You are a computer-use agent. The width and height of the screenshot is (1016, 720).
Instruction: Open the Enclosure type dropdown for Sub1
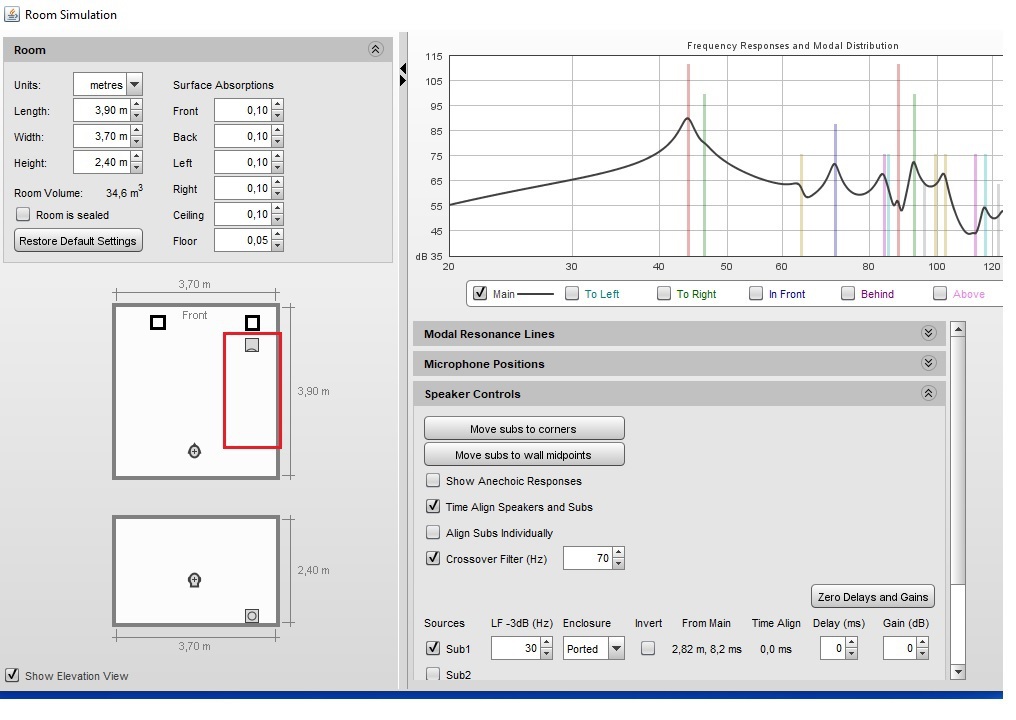tap(616, 649)
